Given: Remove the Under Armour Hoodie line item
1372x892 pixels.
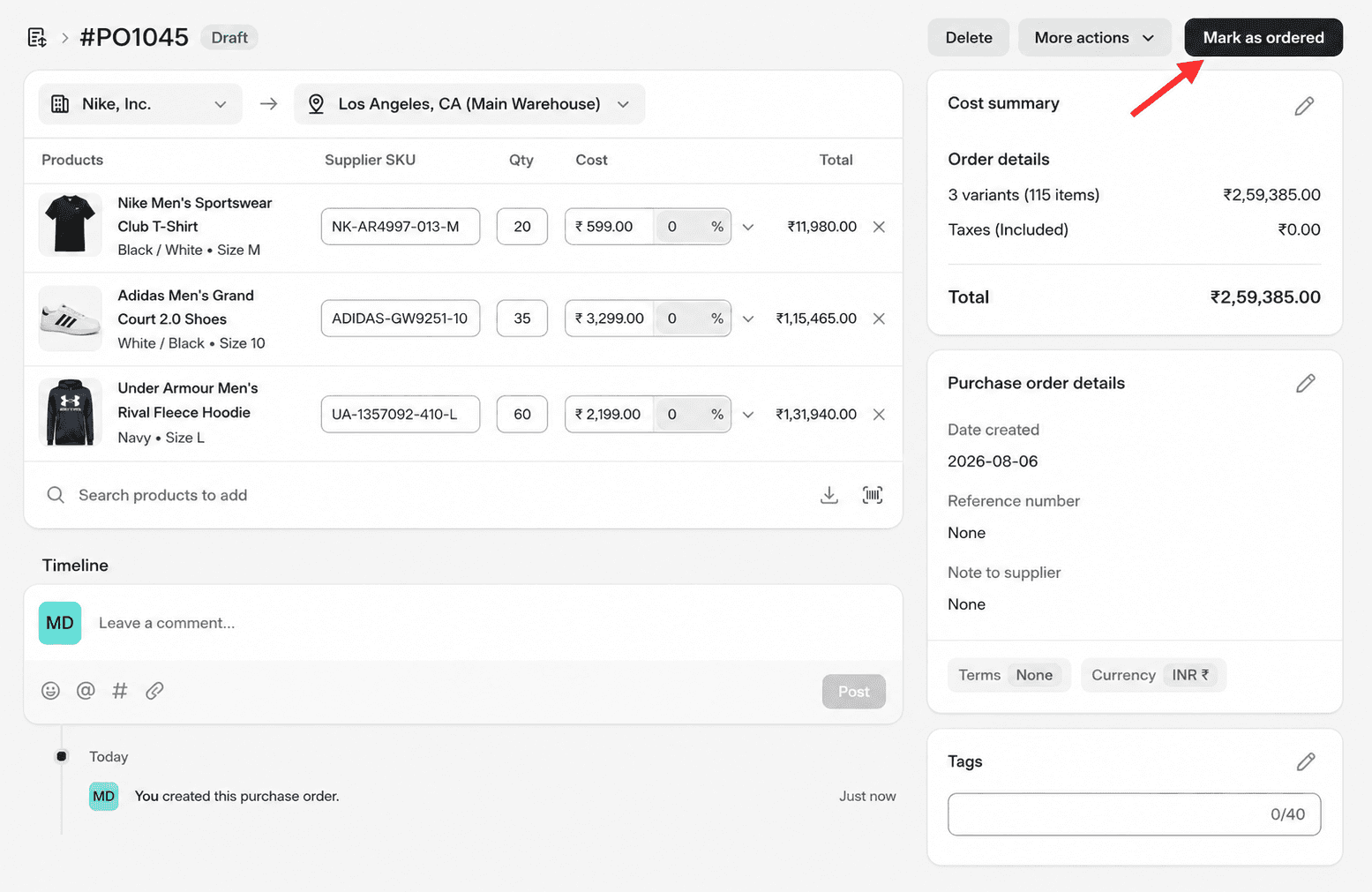Looking at the screenshot, I should [879, 415].
